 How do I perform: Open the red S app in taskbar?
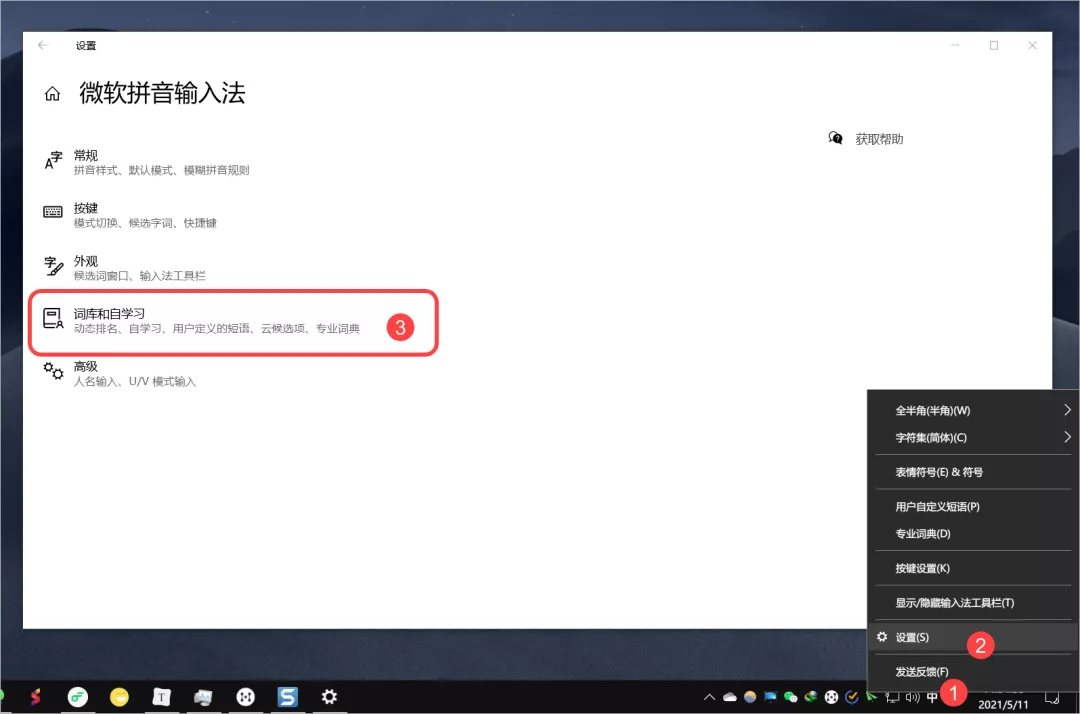(x=34, y=697)
